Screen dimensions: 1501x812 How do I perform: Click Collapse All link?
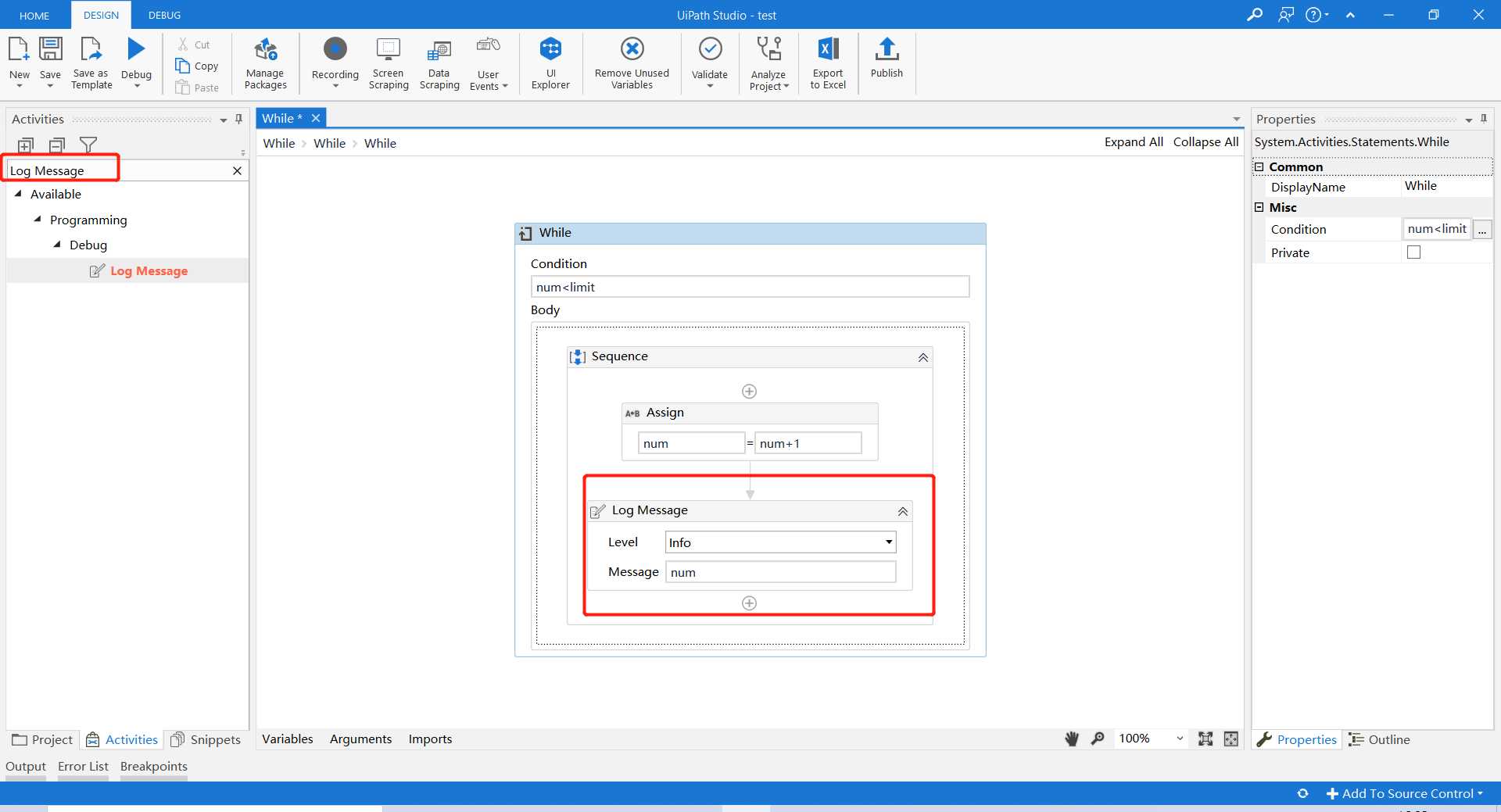1205,141
